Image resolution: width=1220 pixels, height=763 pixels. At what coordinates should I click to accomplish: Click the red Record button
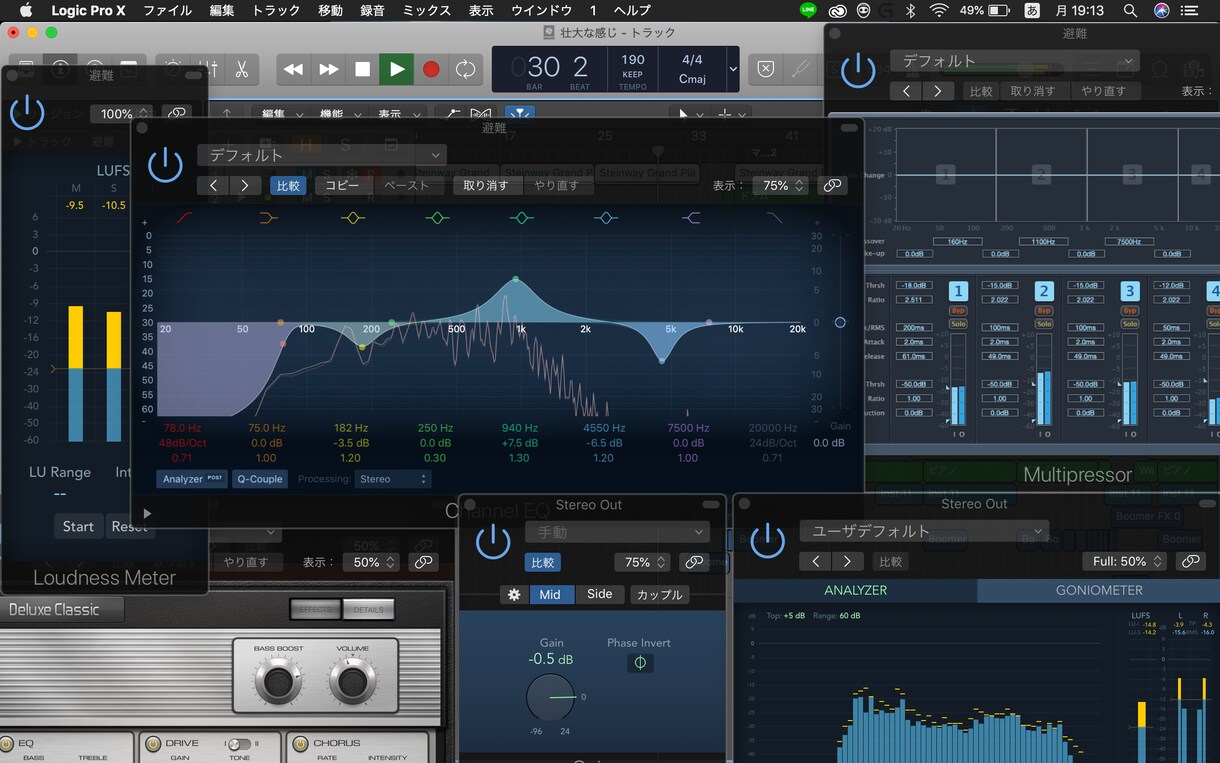(x=431, y=69)
